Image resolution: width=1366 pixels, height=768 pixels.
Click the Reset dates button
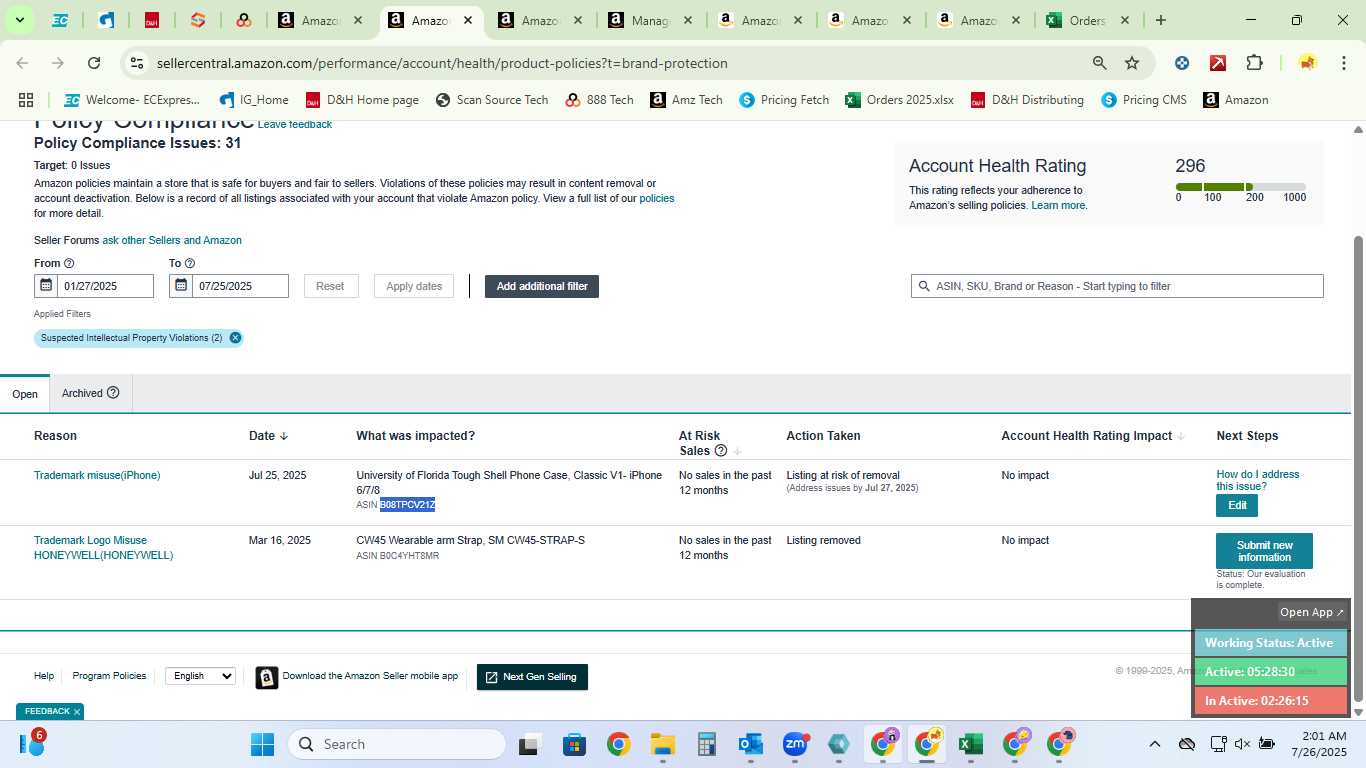click(330, 286)
